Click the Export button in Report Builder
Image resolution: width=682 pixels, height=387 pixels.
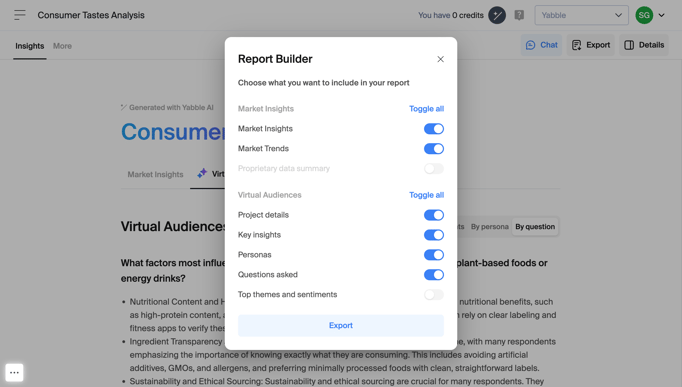pyautogui.click(x=341, y=325)
